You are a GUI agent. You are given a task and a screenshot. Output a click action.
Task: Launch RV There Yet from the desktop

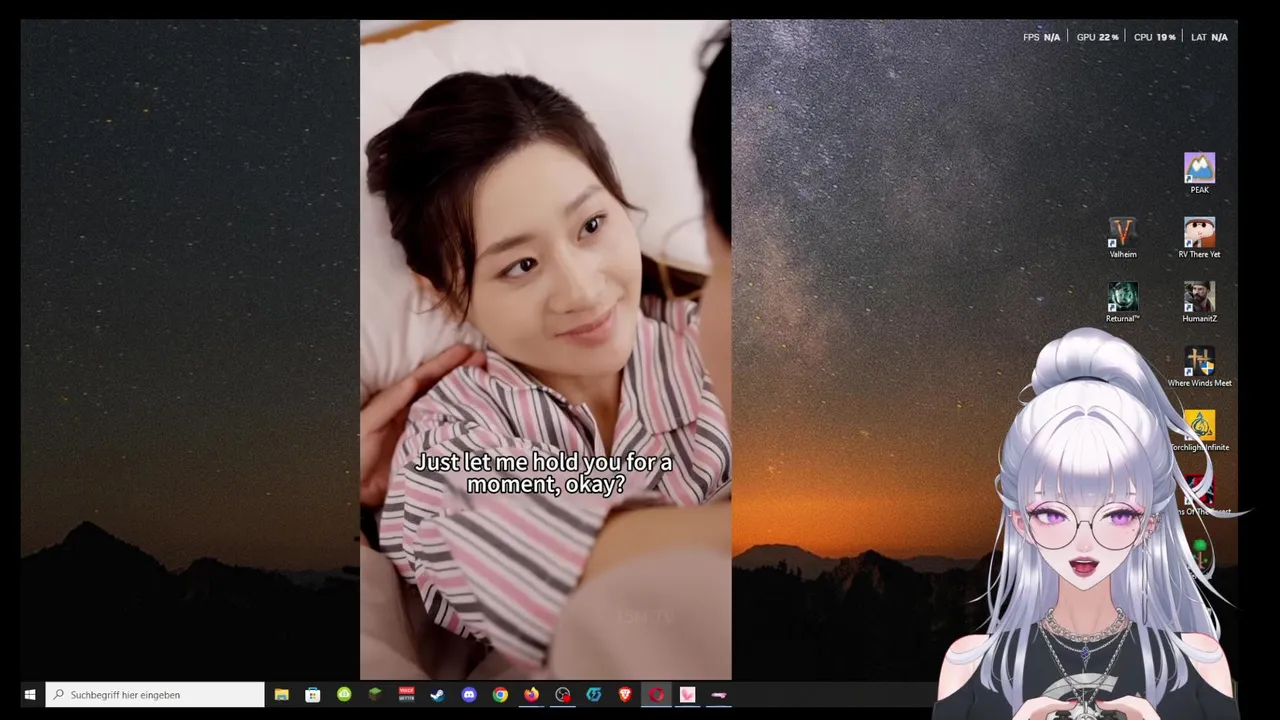[1199, 238]
